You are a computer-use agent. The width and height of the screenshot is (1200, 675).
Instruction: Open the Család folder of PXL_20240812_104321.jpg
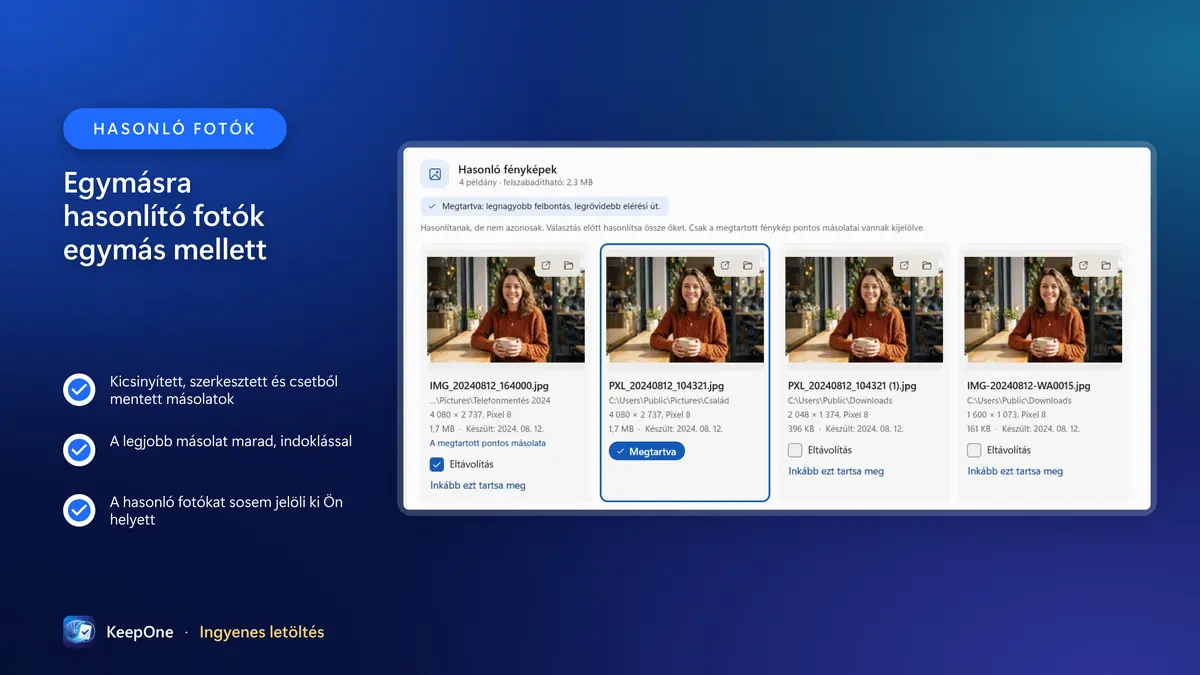pos(747,265)
